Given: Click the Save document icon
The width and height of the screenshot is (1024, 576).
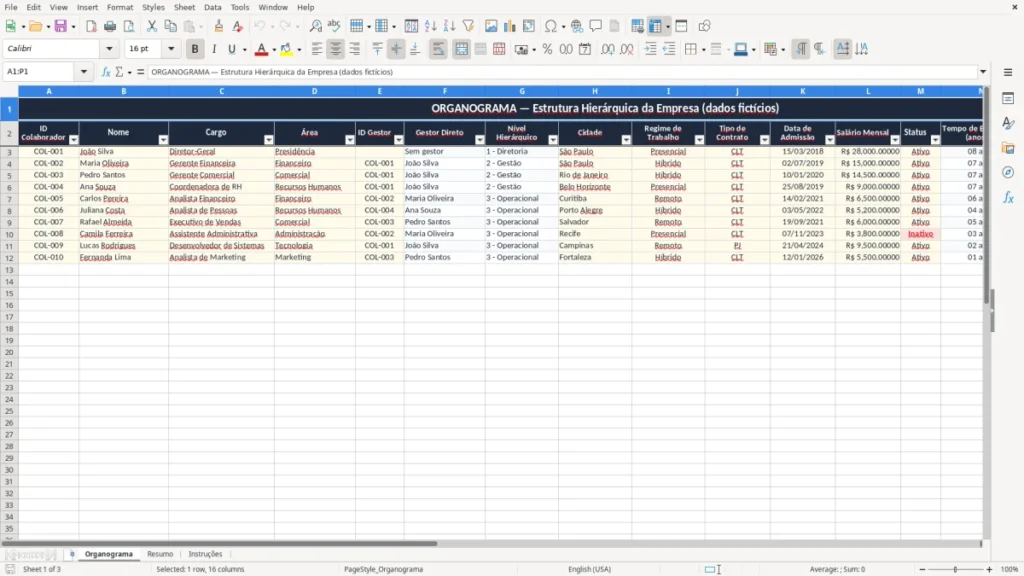Looking at the screenshot, I should (x=61, y=26).
